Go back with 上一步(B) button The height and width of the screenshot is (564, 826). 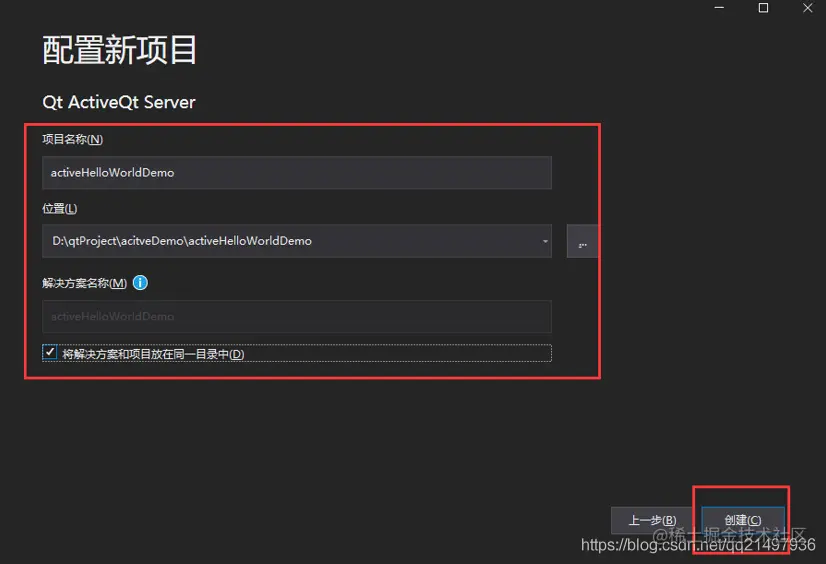click(x=652, y=520)
